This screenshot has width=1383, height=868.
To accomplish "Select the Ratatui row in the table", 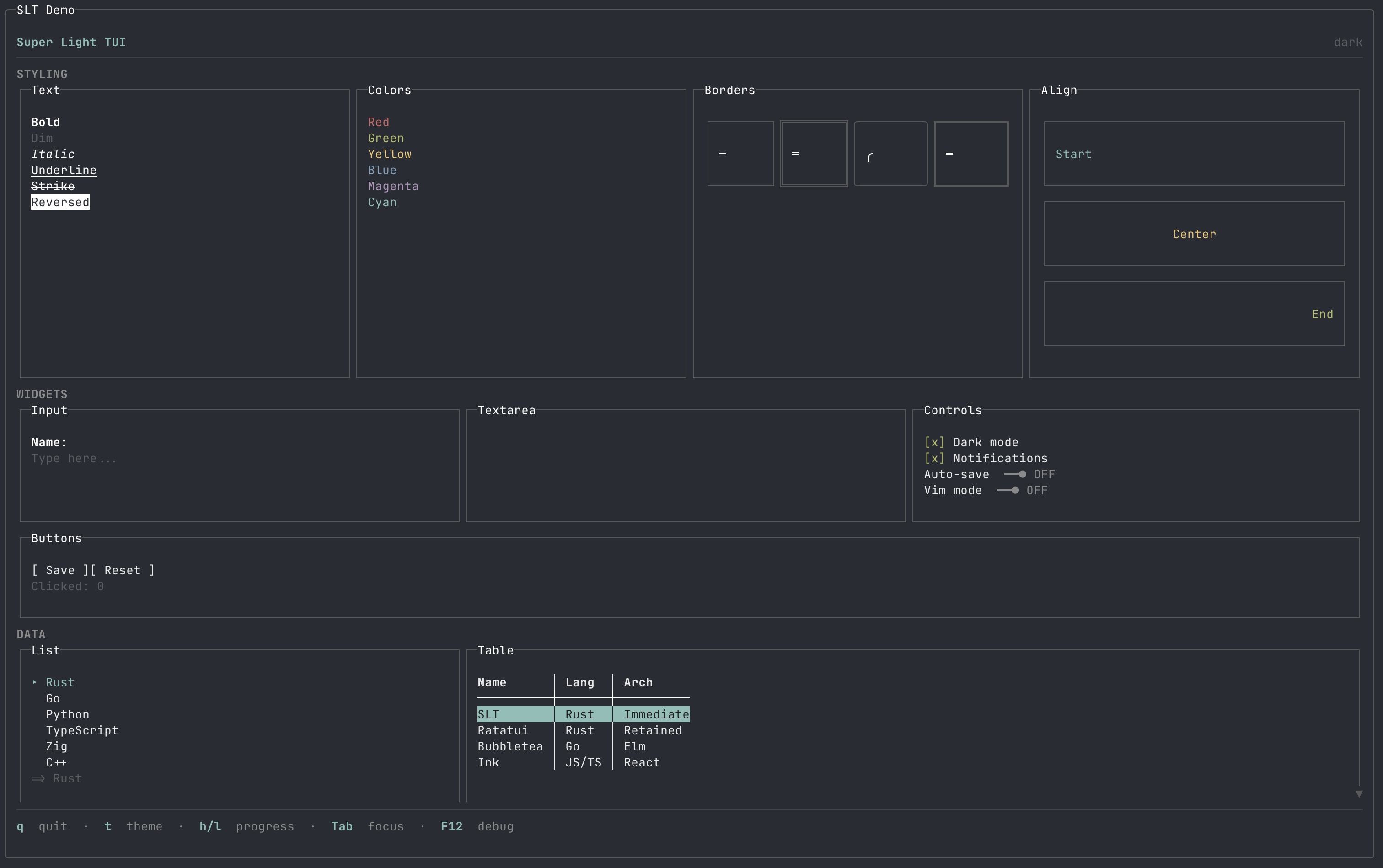I will [x=503, y=730].
